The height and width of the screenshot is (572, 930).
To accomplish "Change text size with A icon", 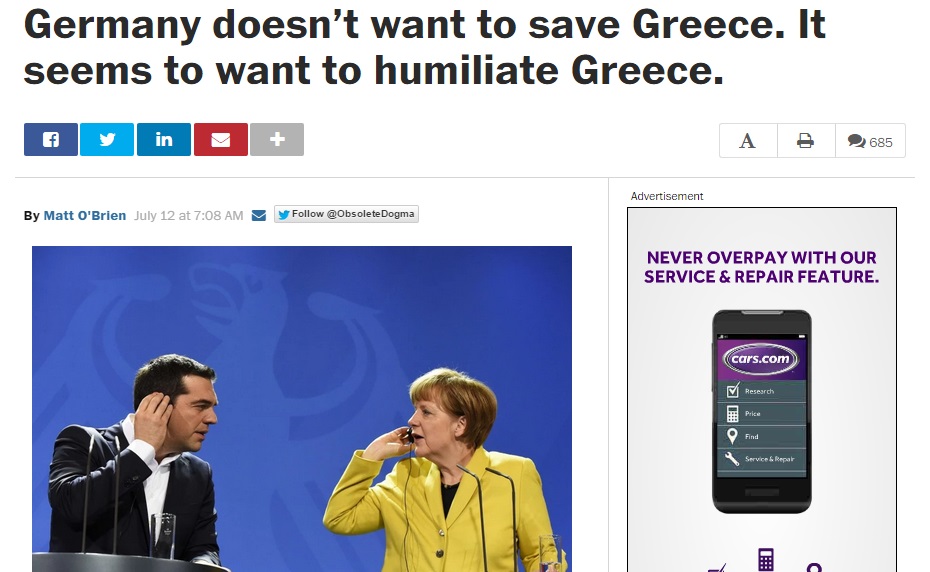I will (x=748, y=141).
